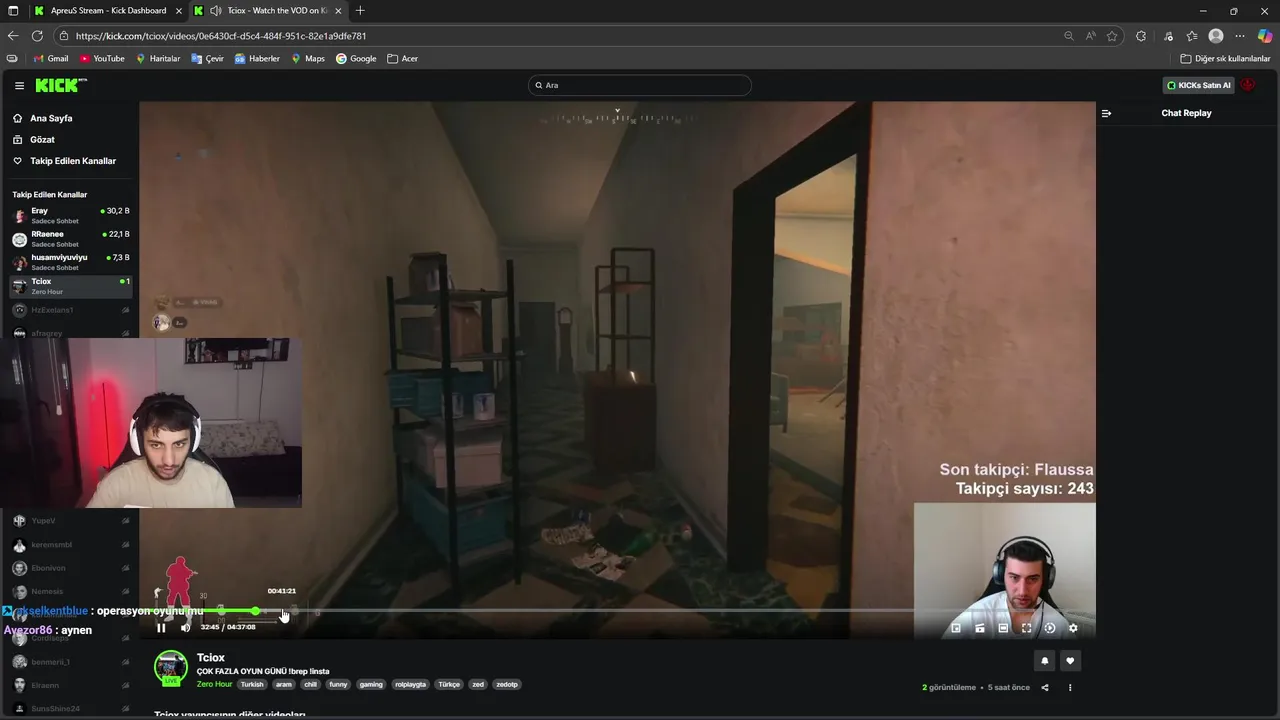Open the video player settings gear
1280x720 pixels.
pos(1073,628)
